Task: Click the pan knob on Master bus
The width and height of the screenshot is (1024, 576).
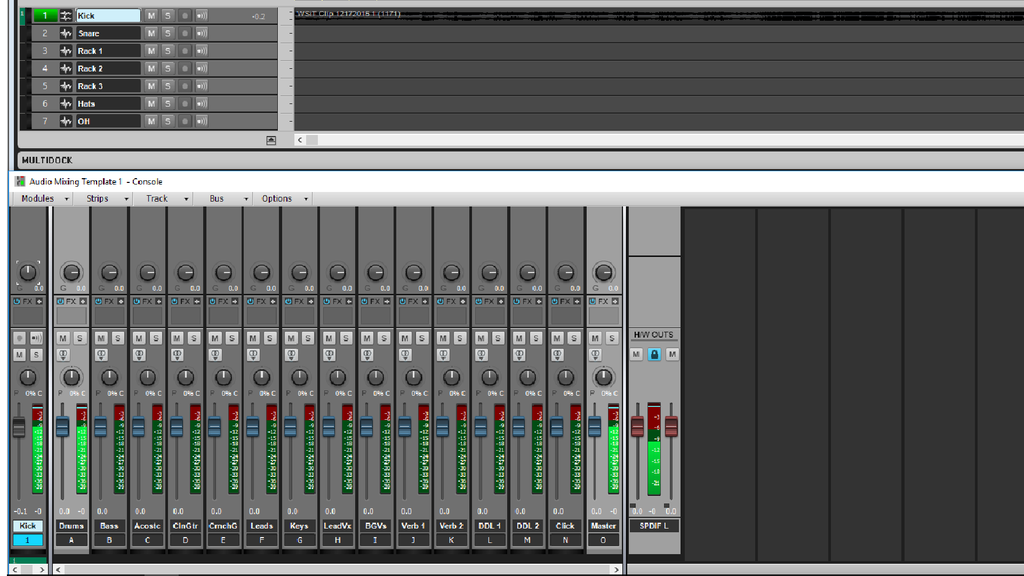Action: tap(604, 377)
